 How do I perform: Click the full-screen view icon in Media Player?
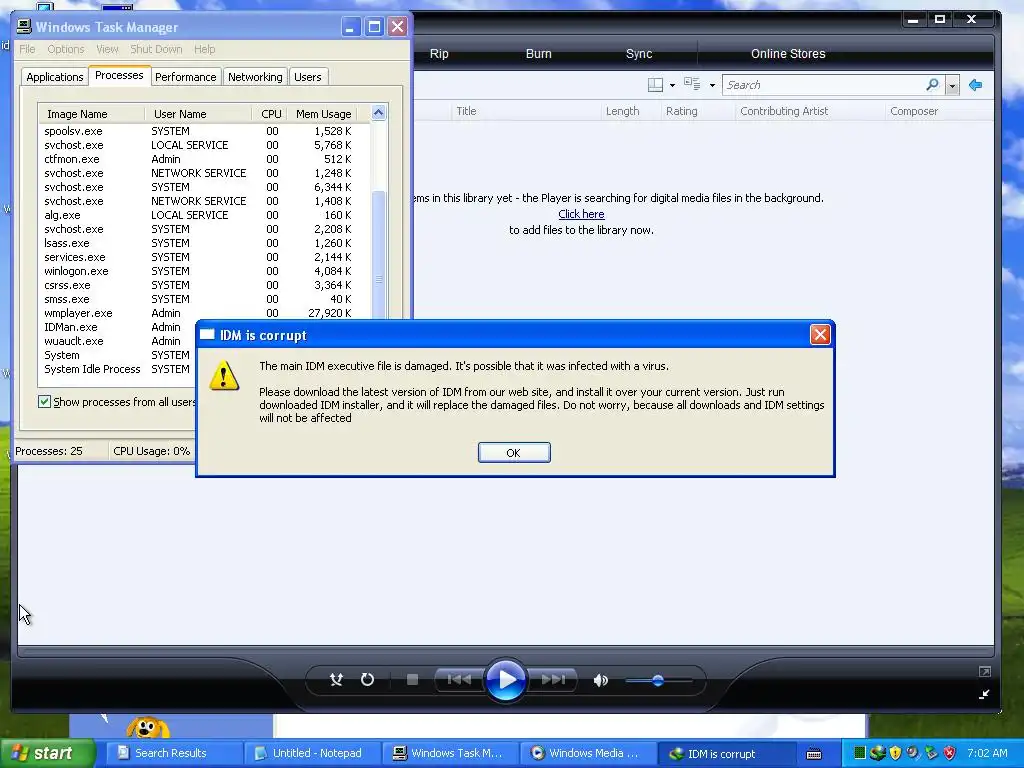point(984,671)
